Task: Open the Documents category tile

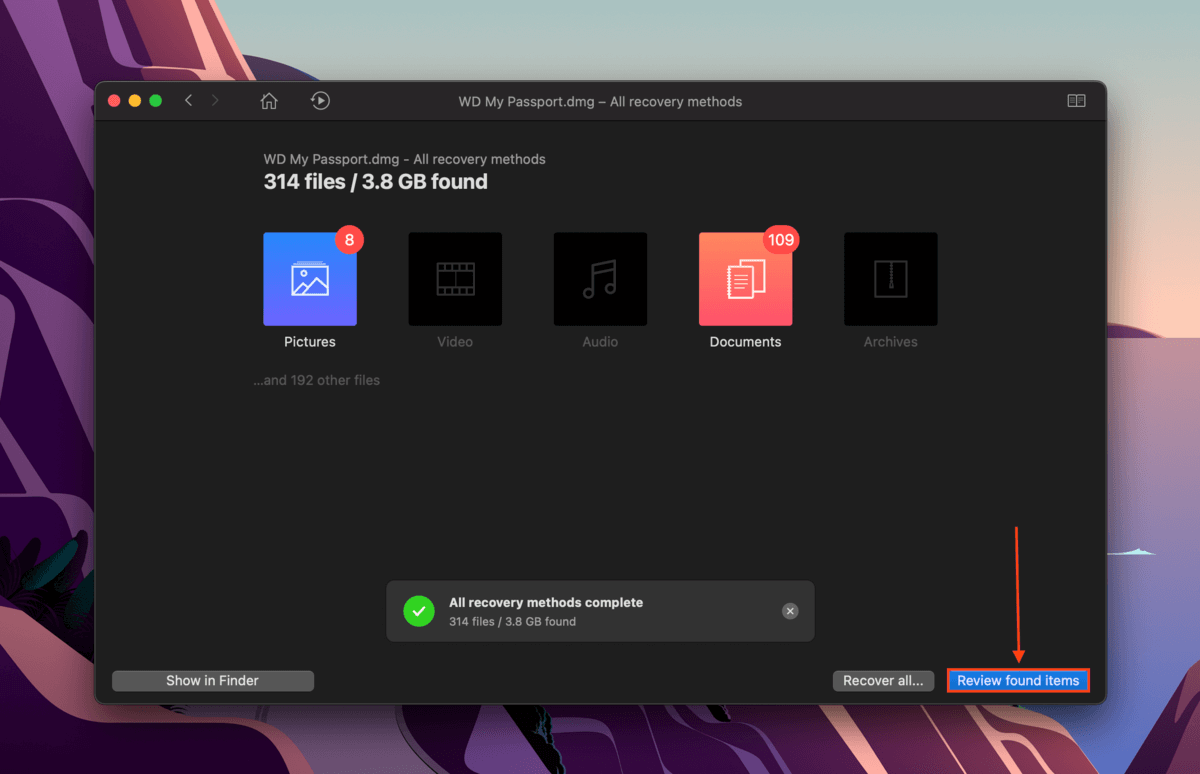Action: 746,279
